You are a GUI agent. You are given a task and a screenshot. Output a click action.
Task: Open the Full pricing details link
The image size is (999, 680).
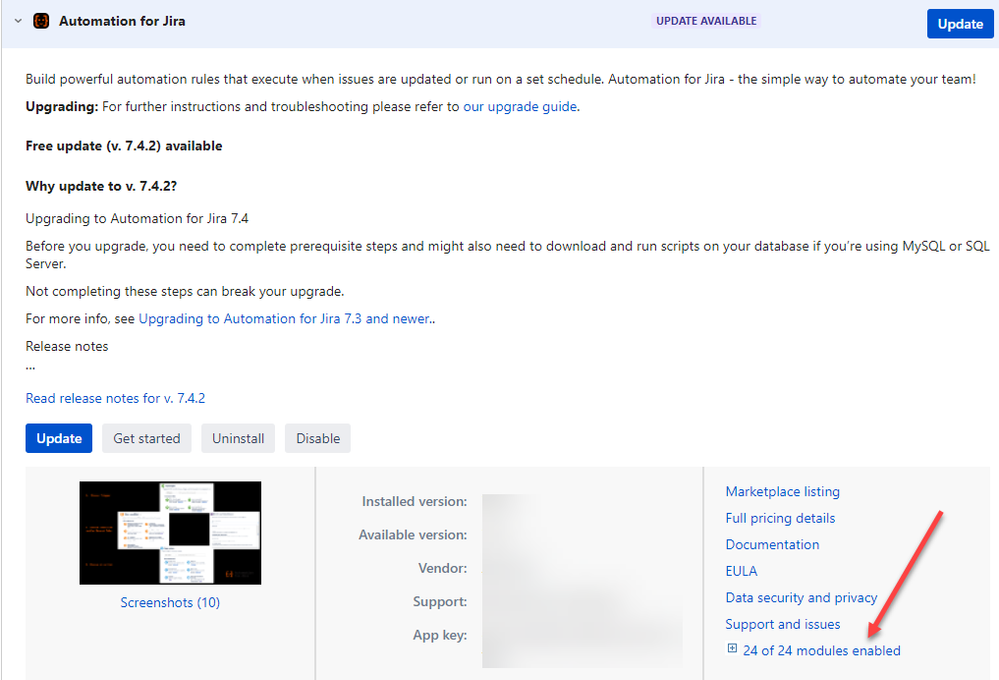pos(780,518)
